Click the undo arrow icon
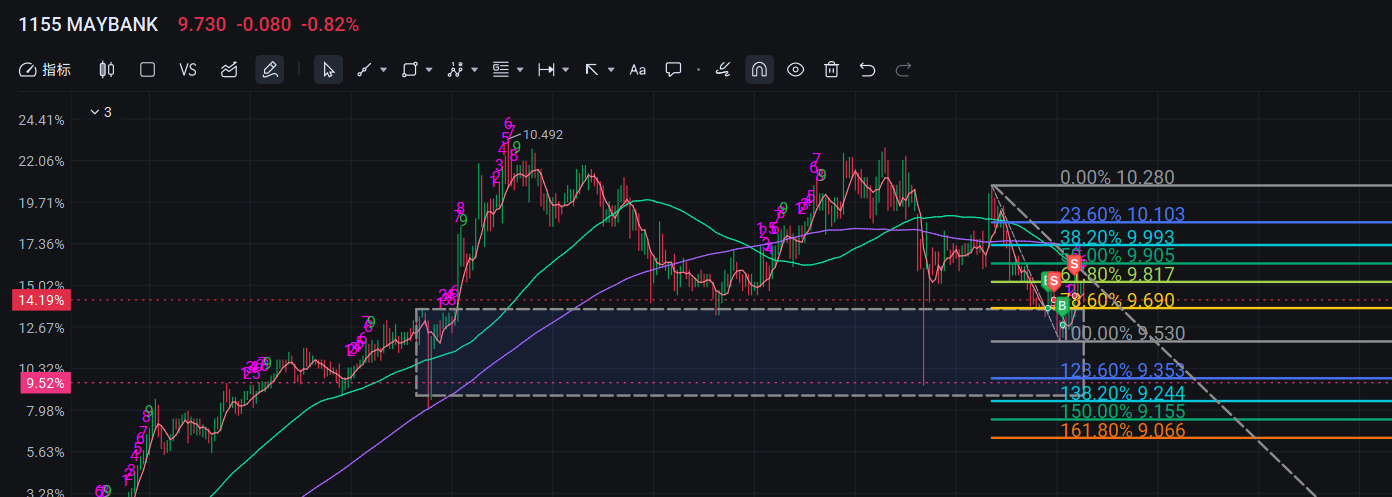The height and width of the screenshot is (497, 1392). pyautogui.click(x=867, y=70)
